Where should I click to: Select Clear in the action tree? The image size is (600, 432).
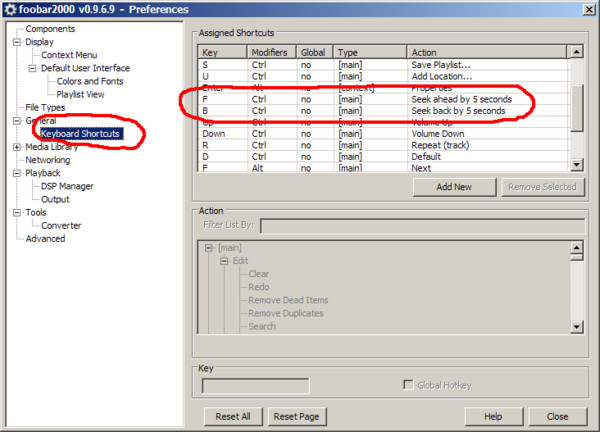pos(259,274)
